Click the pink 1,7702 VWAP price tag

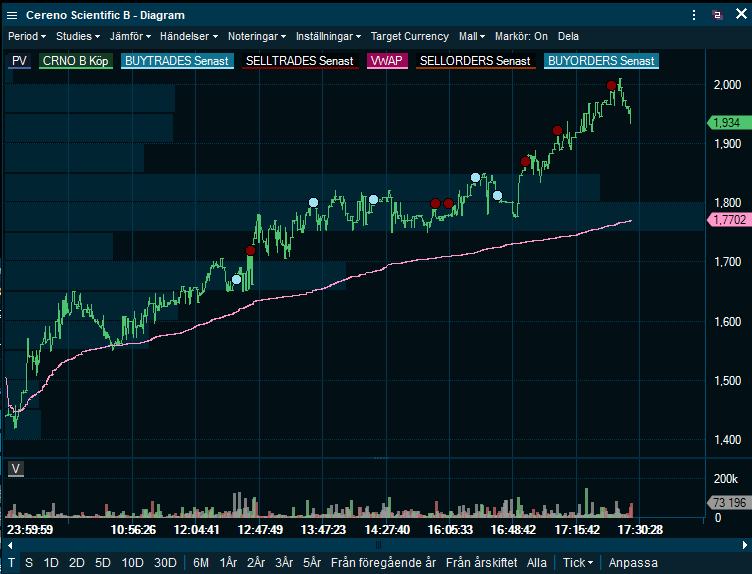click(x=728, y=220)
